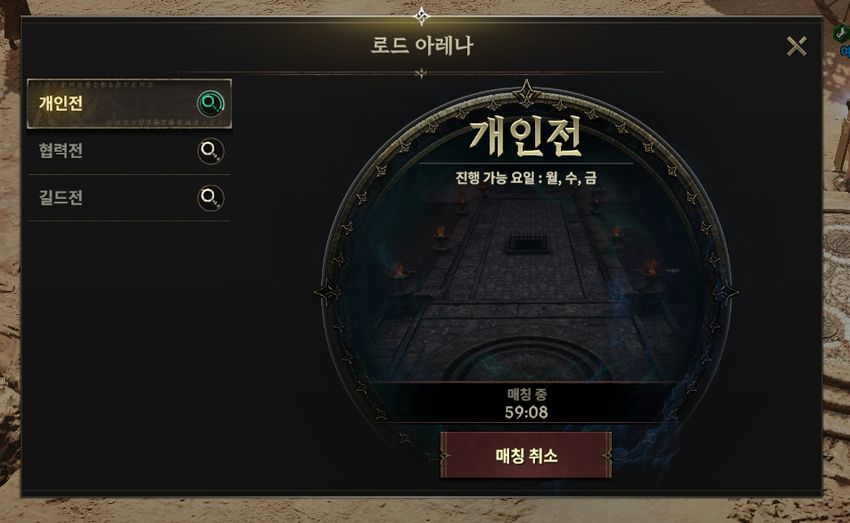Click the star ornament on the circle's right edge
The width and height of the screenshot is (850, 523).
[x=725, y=292]
